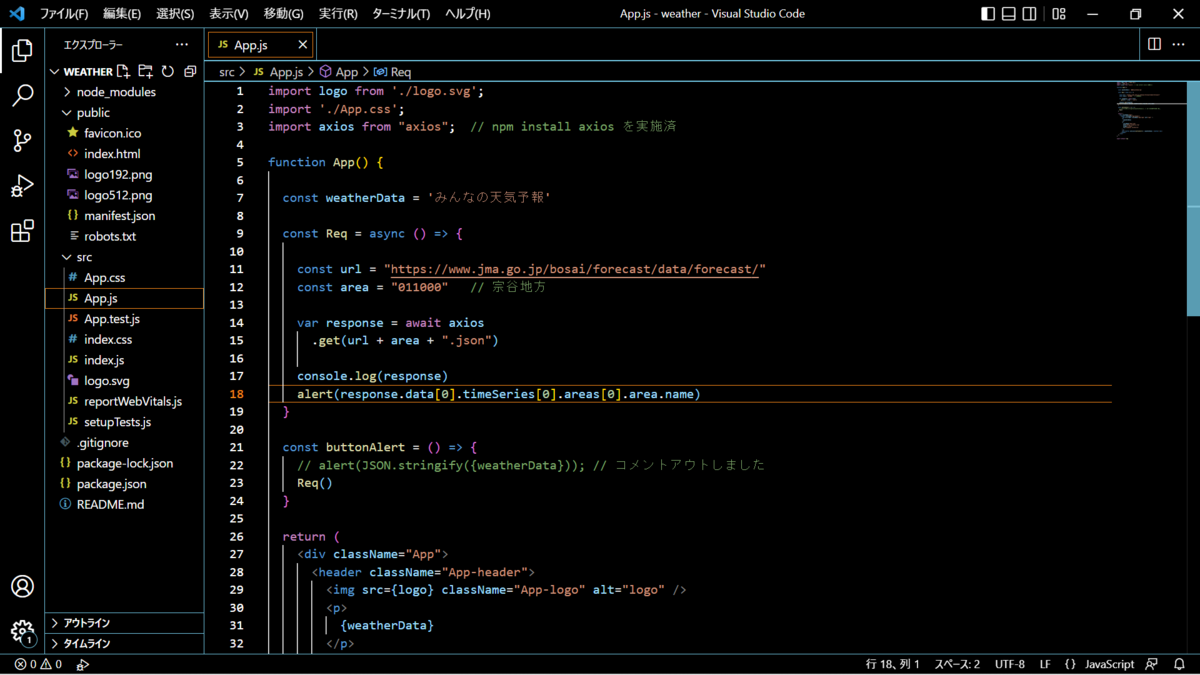Expand the アウトライン section
1200x675 pixels.
[125, 623]
